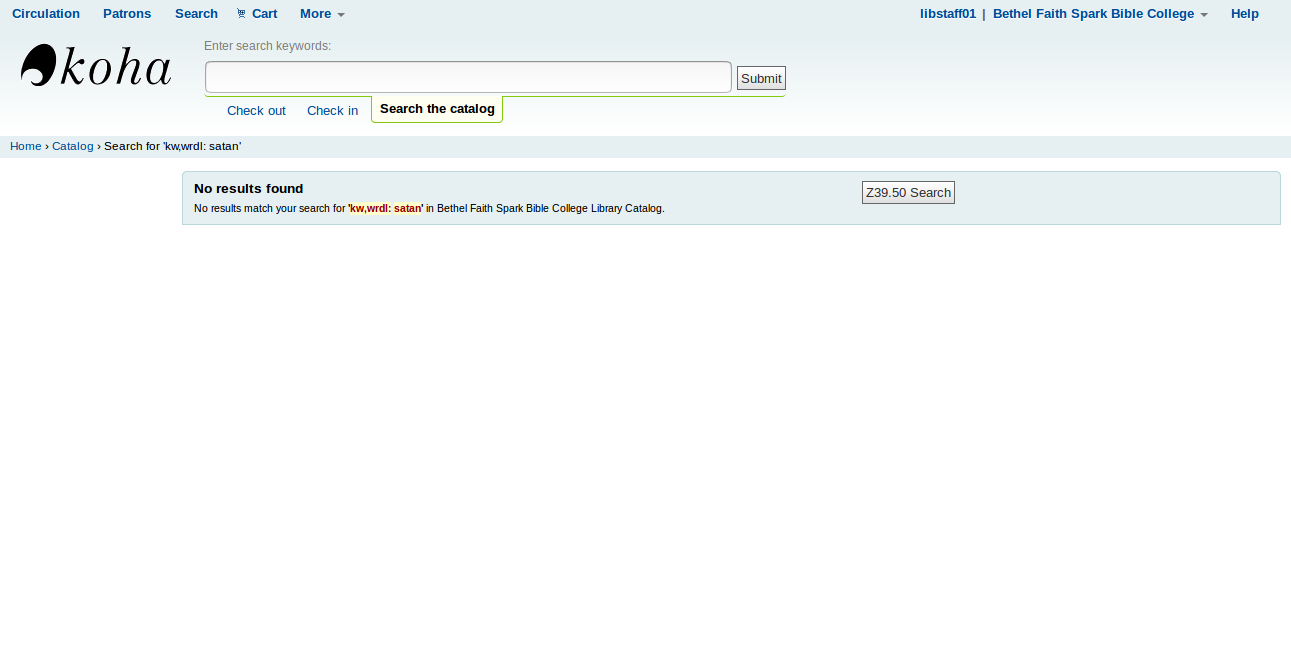The height and width of the screenshot is (670, 1291).
Task: Click the arrow beside More
Action: [x=341, y=15]
